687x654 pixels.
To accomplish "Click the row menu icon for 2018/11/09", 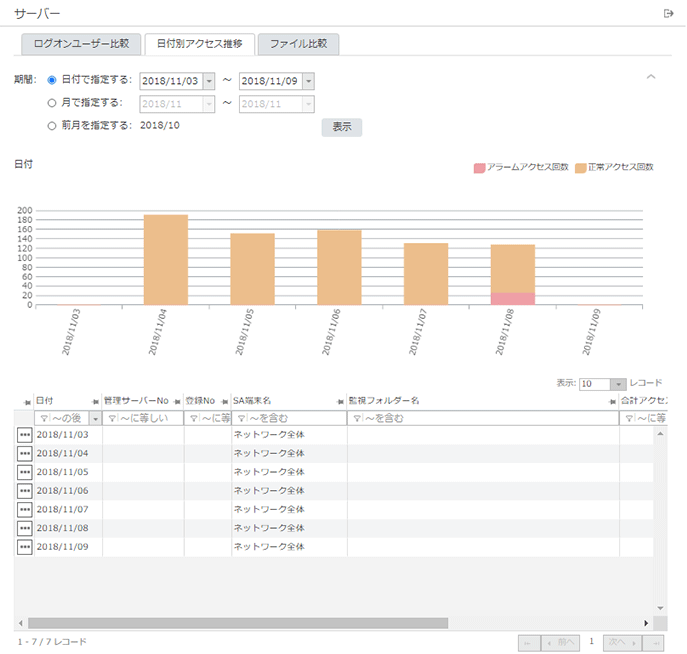I will click(25, 547).
